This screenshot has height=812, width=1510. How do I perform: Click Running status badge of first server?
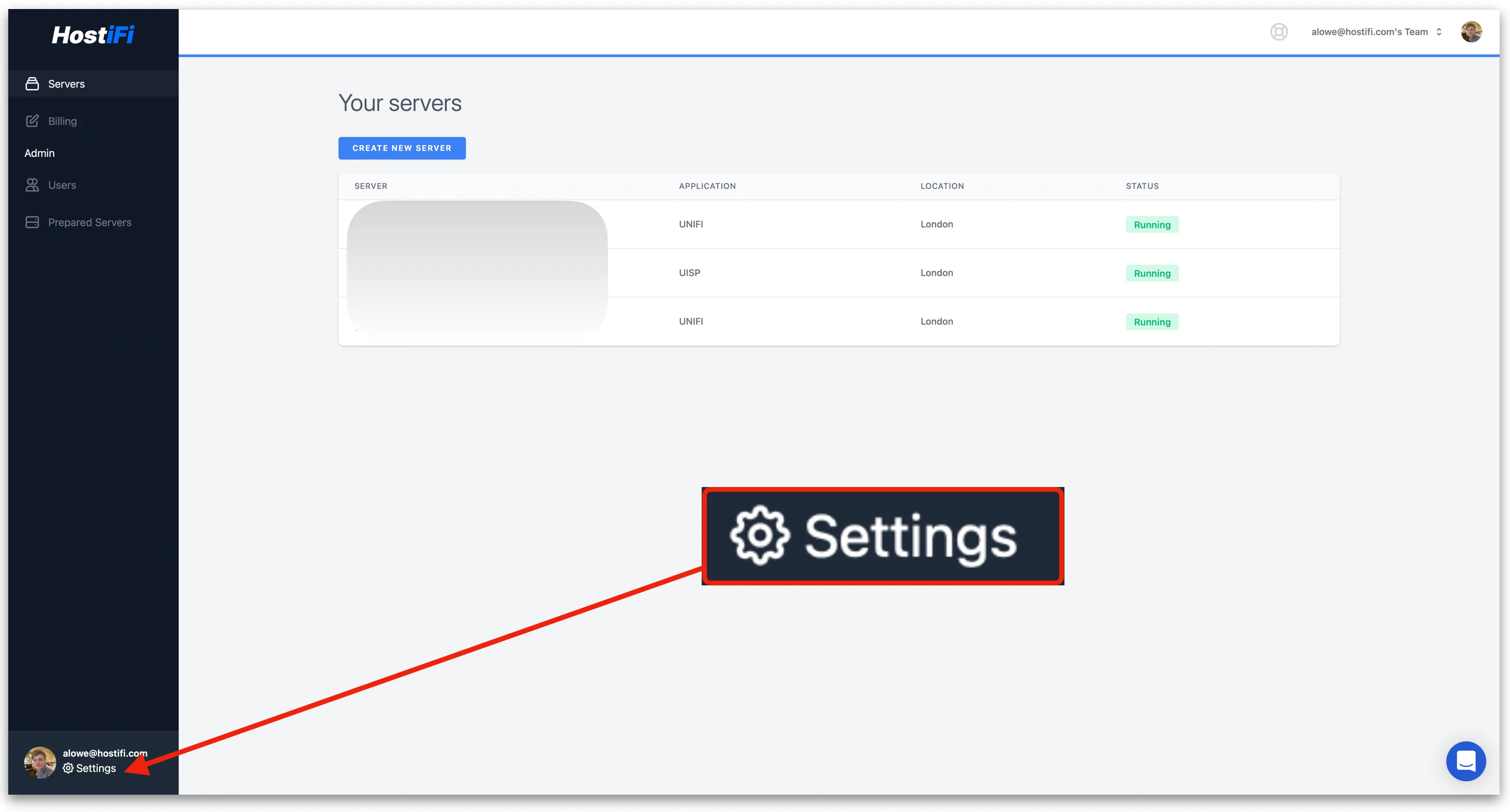[x=1151, y=224]
